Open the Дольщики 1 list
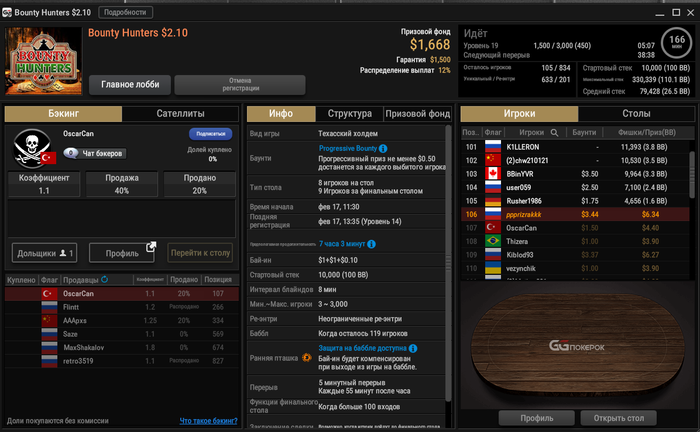 (x=44, y=253)
